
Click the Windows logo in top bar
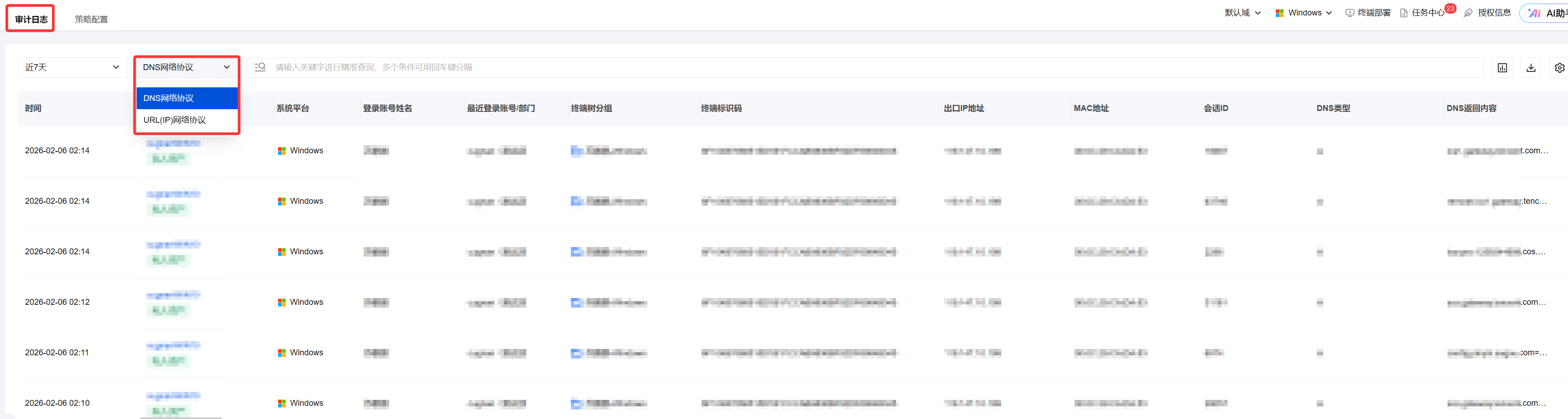[x=1279, y=13]
